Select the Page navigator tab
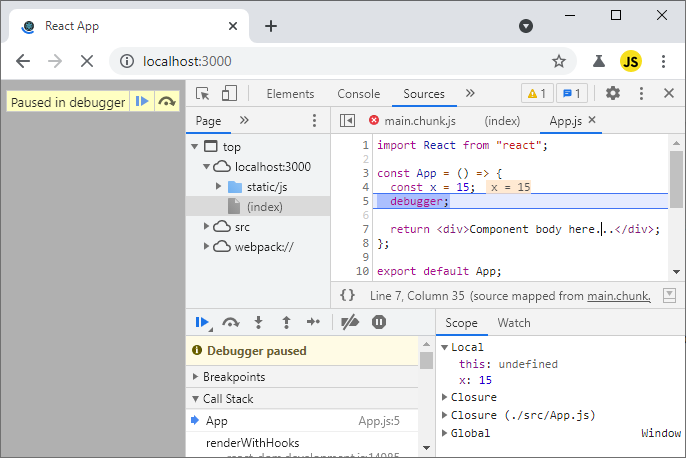Viewport: 686px width, 458px height. point(208,121)
